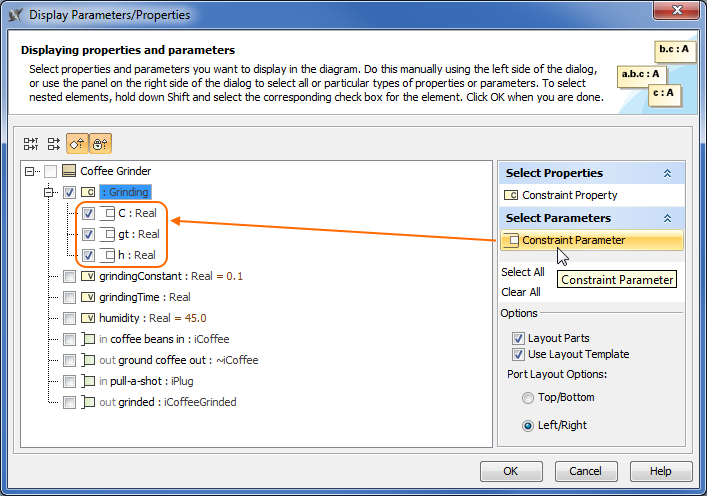Image resolution: width=707 pixels, height=496 pixels.
Task: Select the gt : Real tree row
Action: pyautogui.click(x=138, y=234)
